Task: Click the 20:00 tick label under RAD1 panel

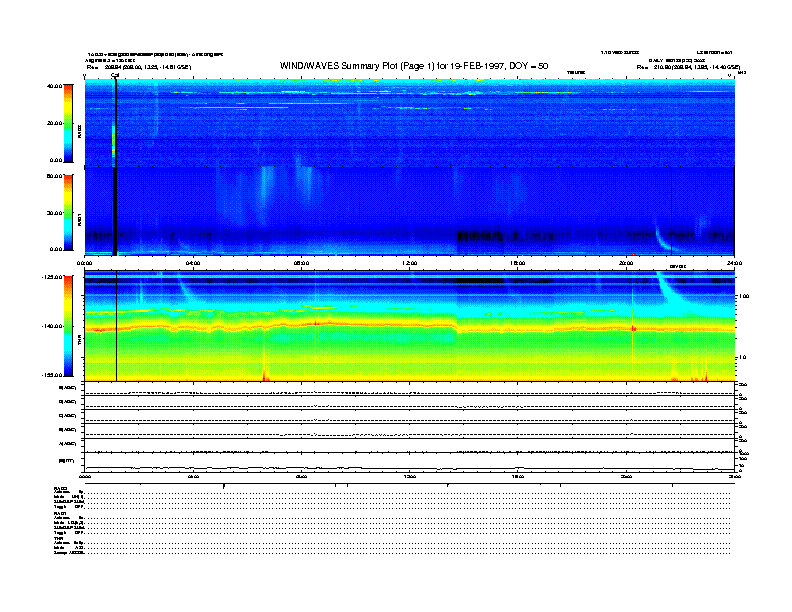Action: pyautogui.click(x=626, y=263)
